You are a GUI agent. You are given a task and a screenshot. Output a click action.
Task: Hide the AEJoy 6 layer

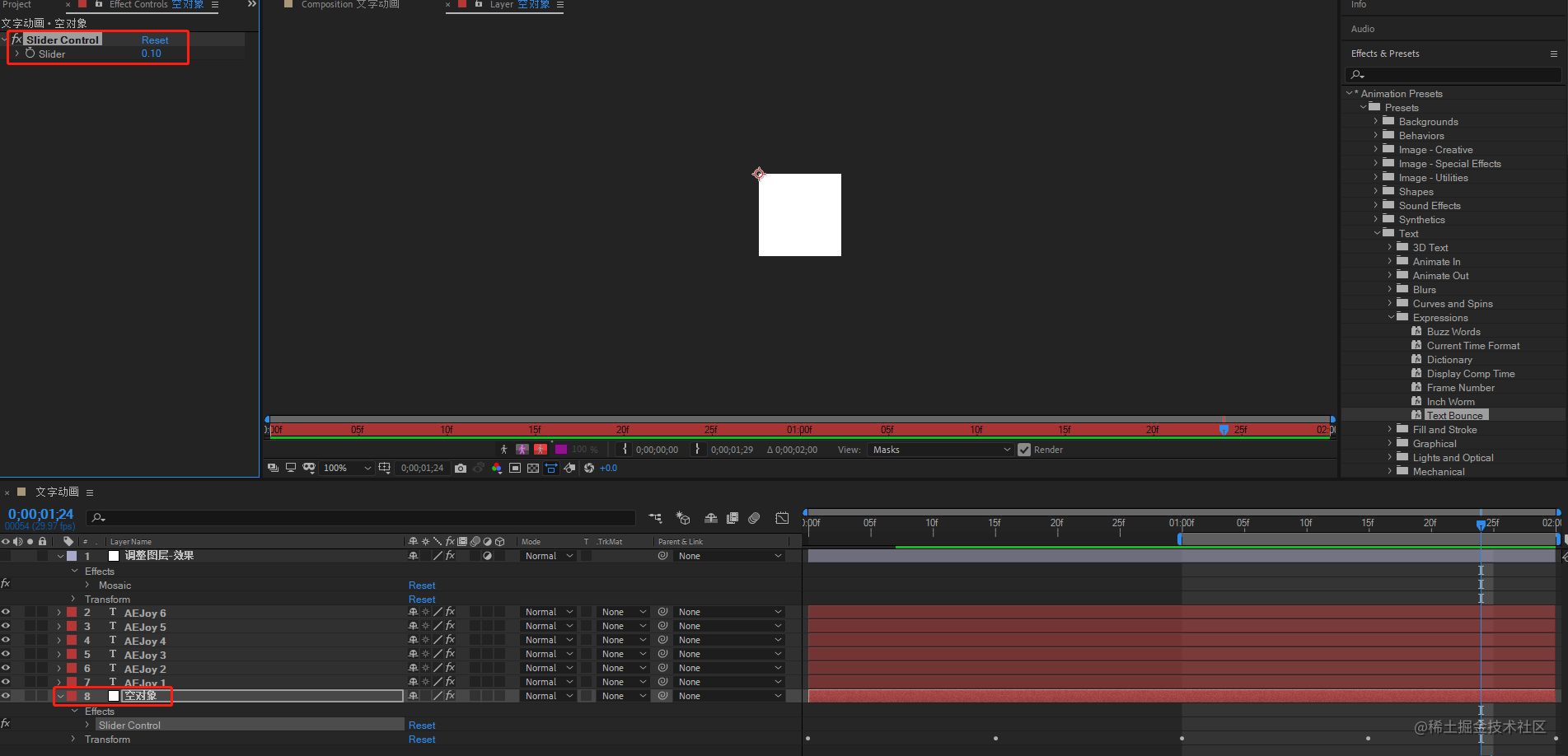click(6, 612)
